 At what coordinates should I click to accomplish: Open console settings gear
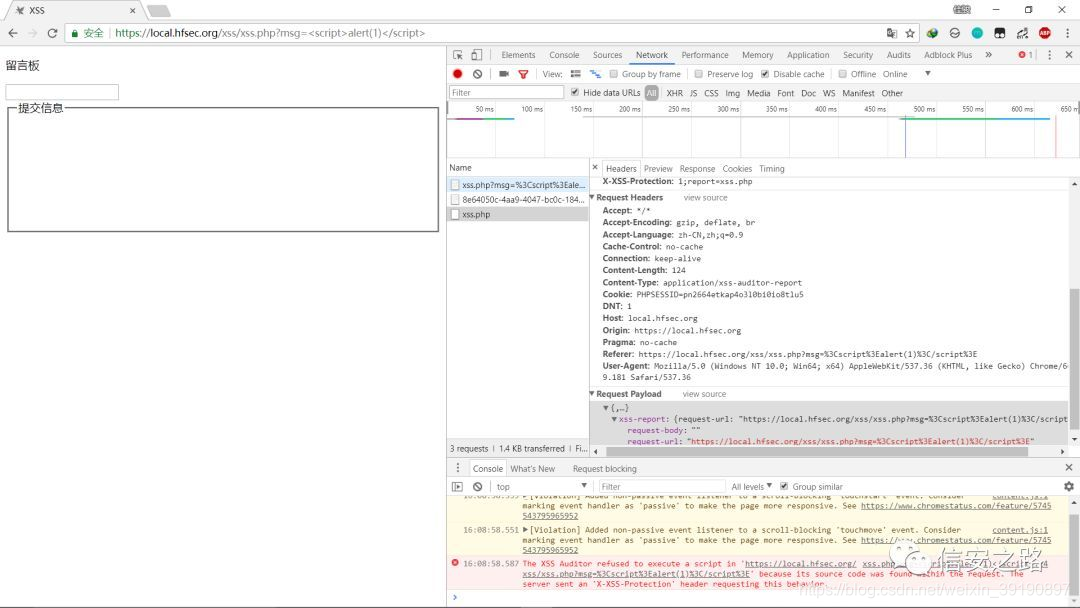[x=1069, y=486]
